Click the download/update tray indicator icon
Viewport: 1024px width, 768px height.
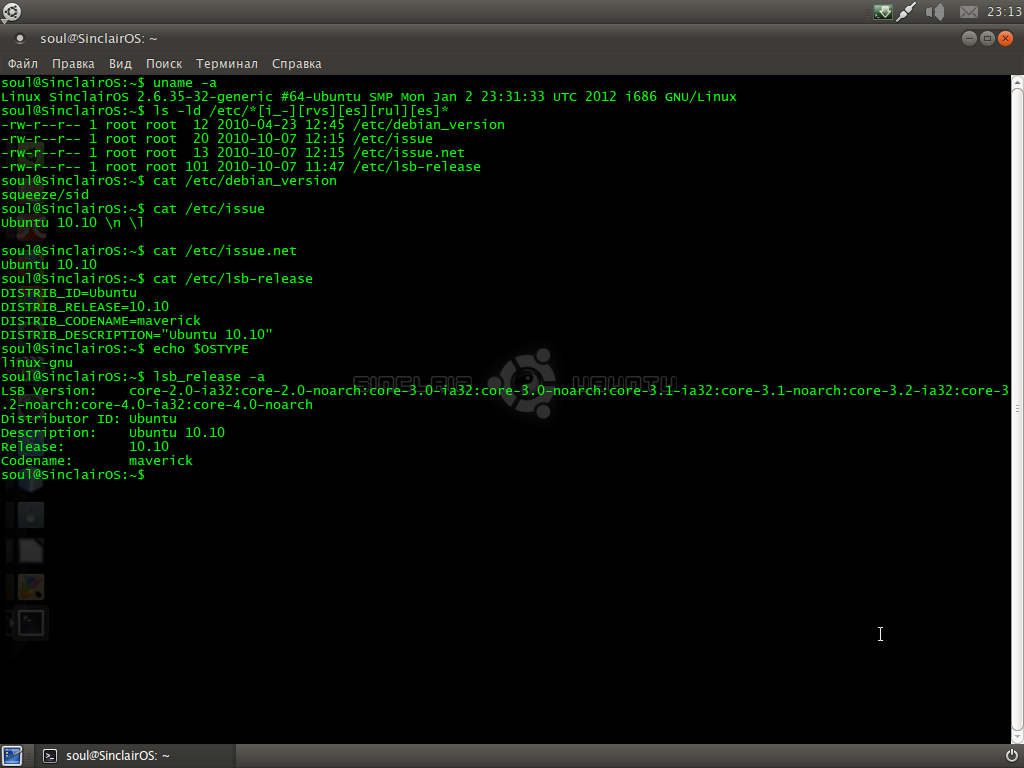[882, 11]
